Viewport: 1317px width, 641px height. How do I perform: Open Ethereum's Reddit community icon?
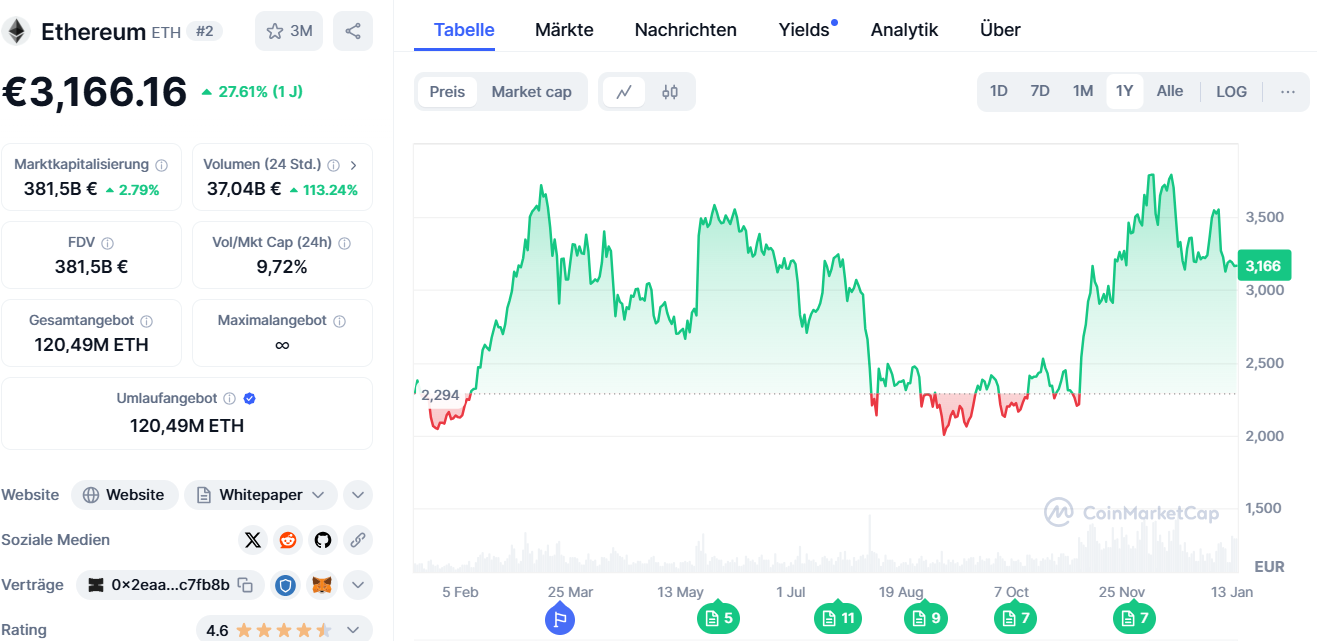288,540
